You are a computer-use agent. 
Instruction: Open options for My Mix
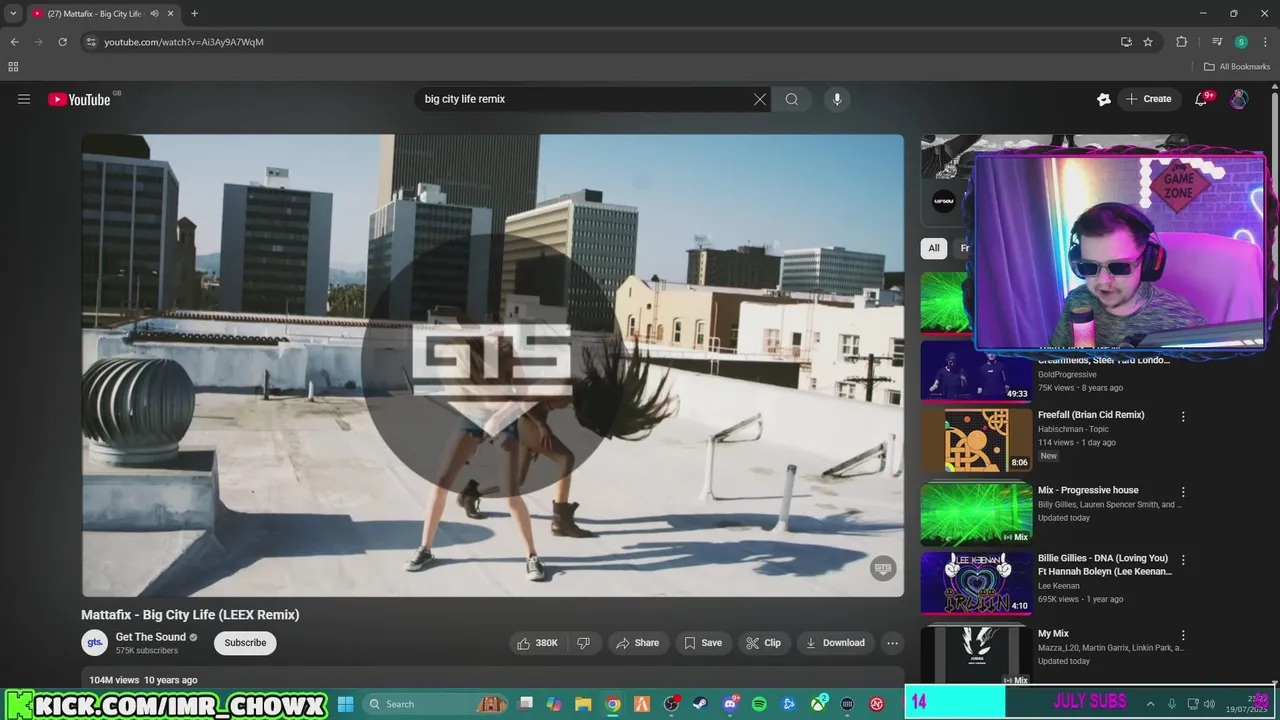click(x=1183, y=635)
